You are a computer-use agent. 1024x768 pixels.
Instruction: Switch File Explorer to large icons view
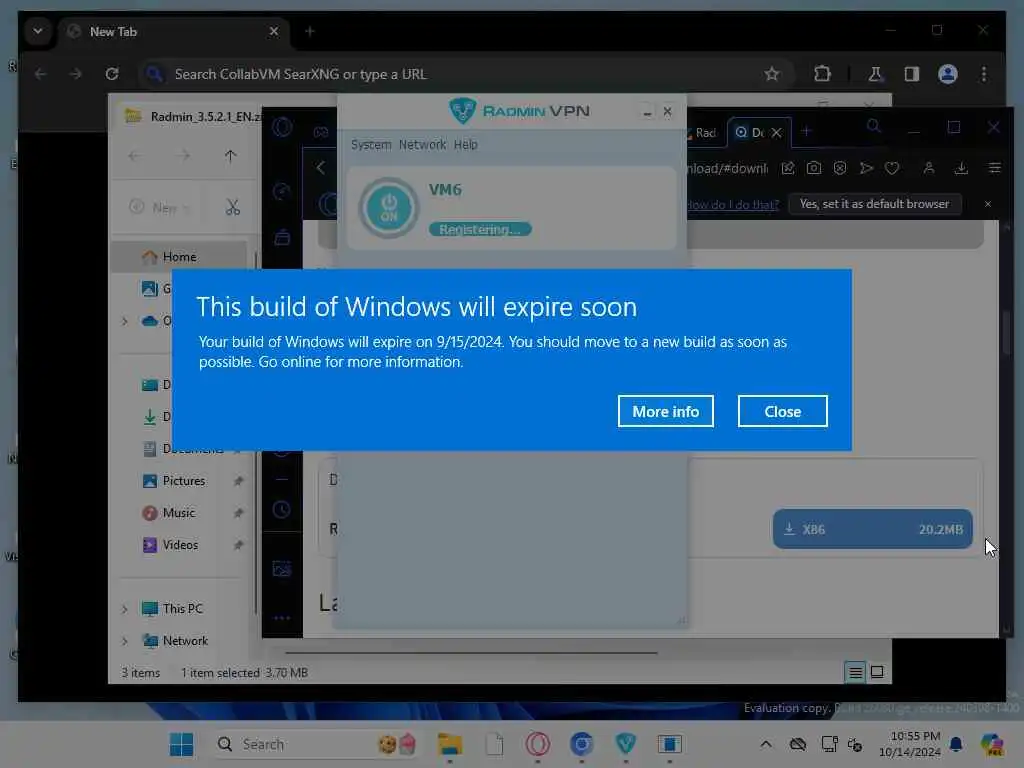click(877, 672)
